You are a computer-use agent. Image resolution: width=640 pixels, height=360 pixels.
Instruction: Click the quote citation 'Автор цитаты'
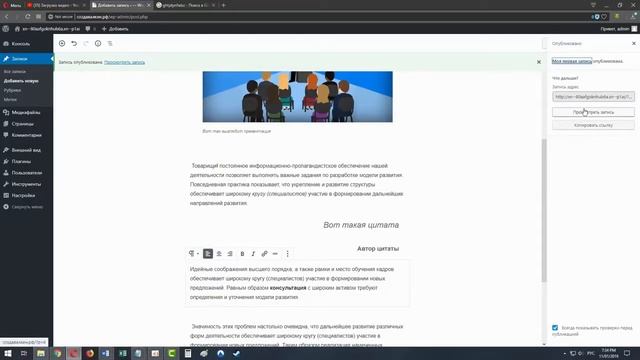coord(378,249)
